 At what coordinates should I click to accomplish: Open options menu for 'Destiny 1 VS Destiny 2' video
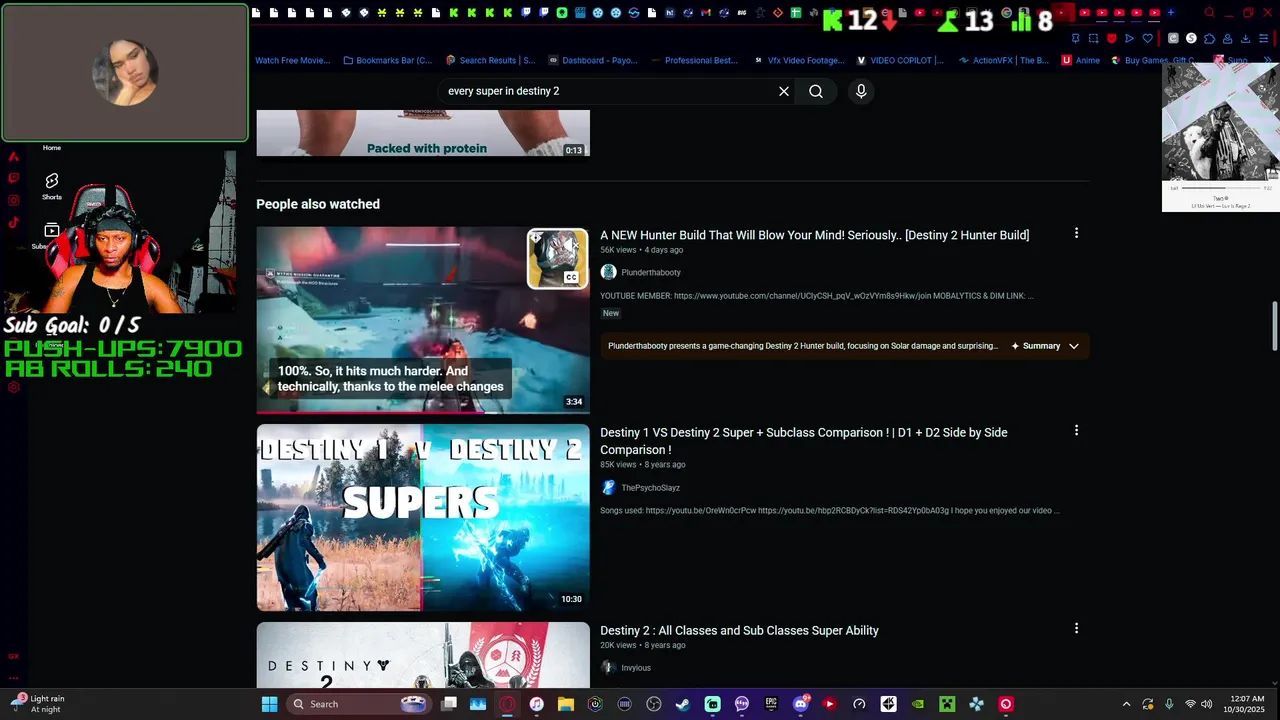pyautogui.click(x=1076, y=431)
